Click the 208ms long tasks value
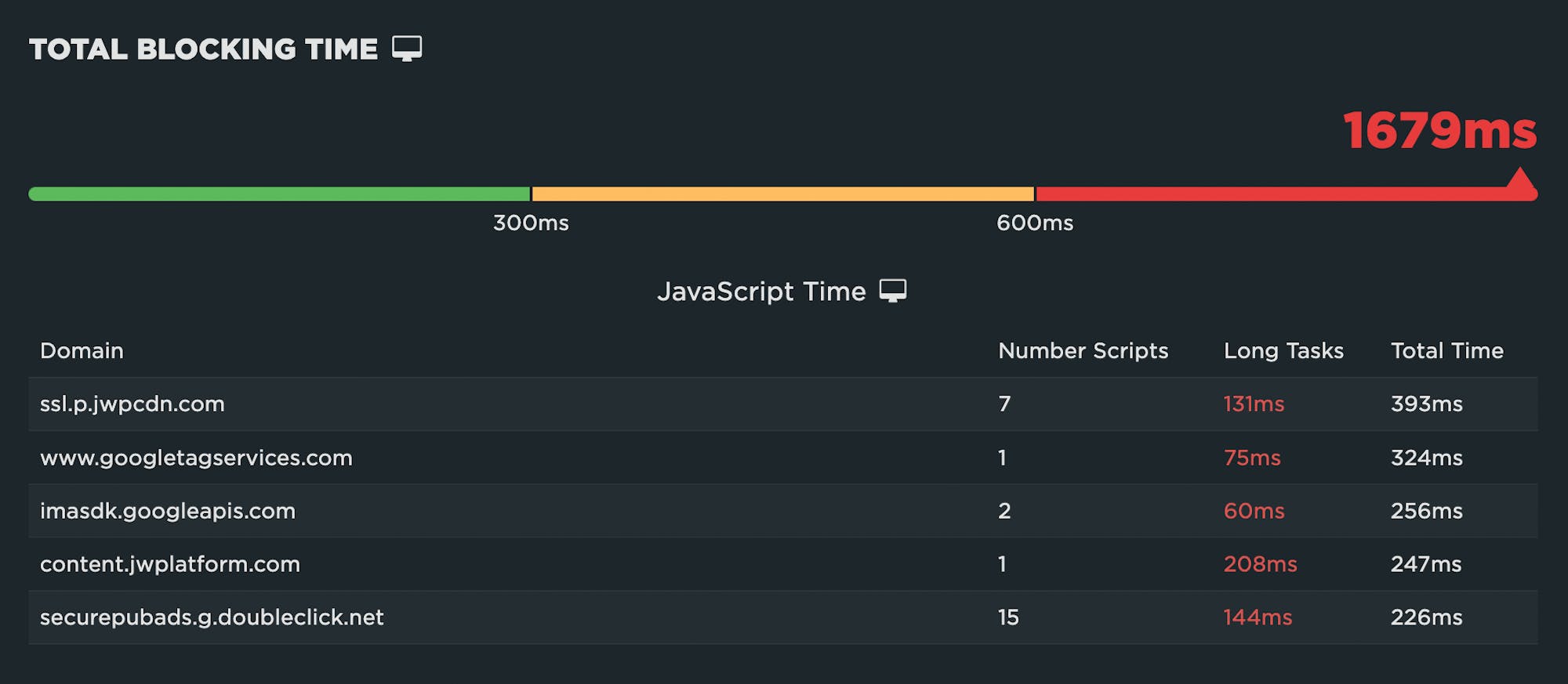Viewport: 1568px width, 684px height. pyautogui.click(x=1260, y=564)
